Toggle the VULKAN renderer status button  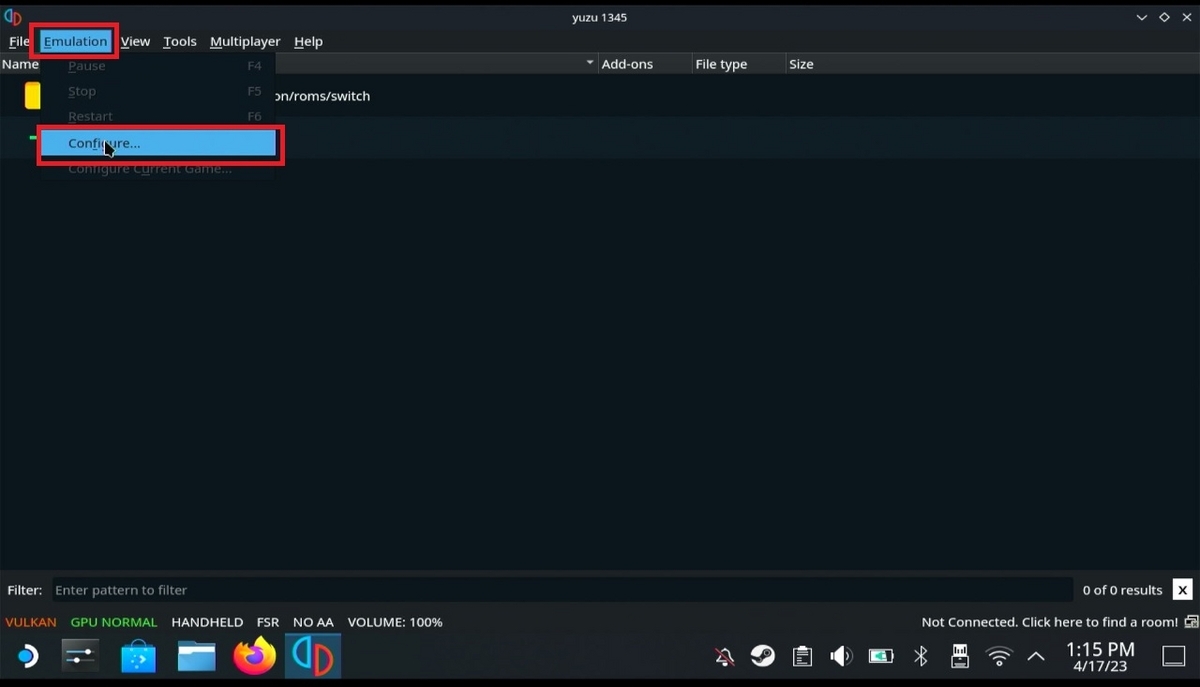(x=31, y=622)
